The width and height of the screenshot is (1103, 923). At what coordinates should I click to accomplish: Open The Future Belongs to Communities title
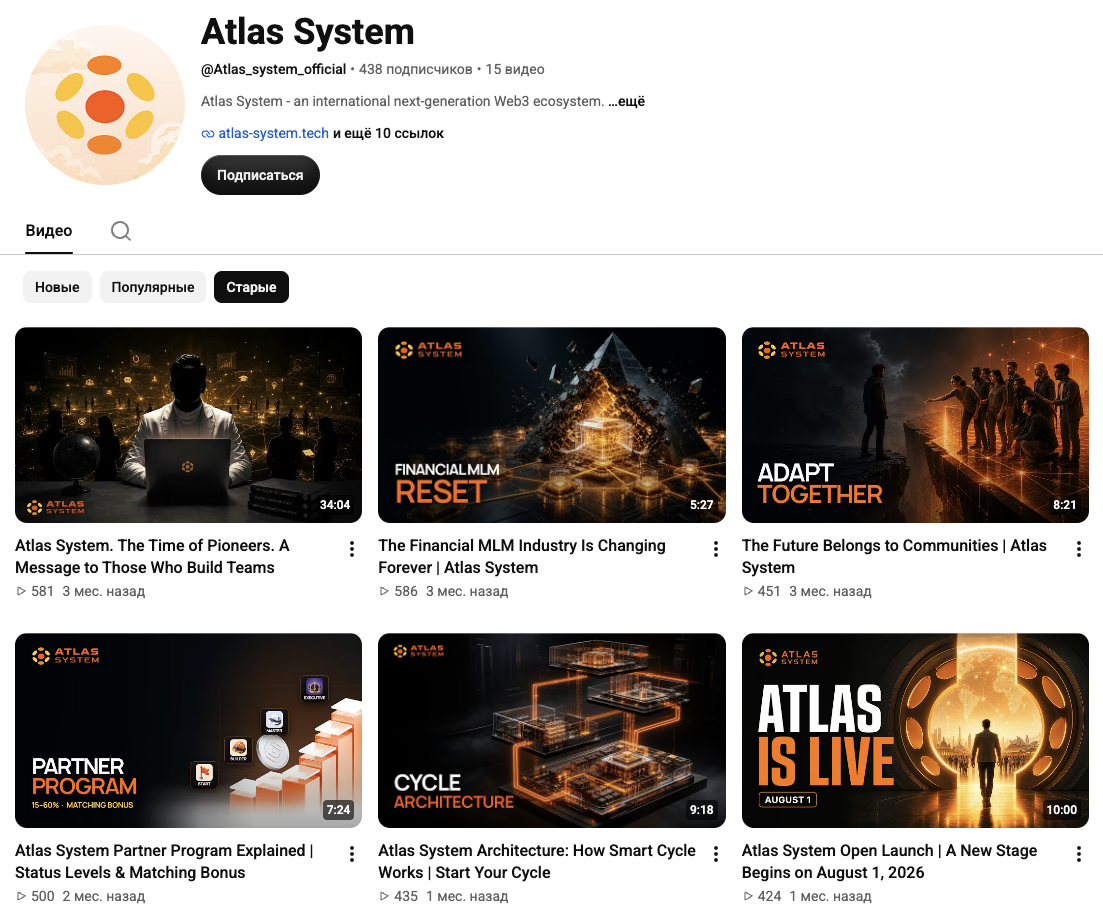click(894, 556)
